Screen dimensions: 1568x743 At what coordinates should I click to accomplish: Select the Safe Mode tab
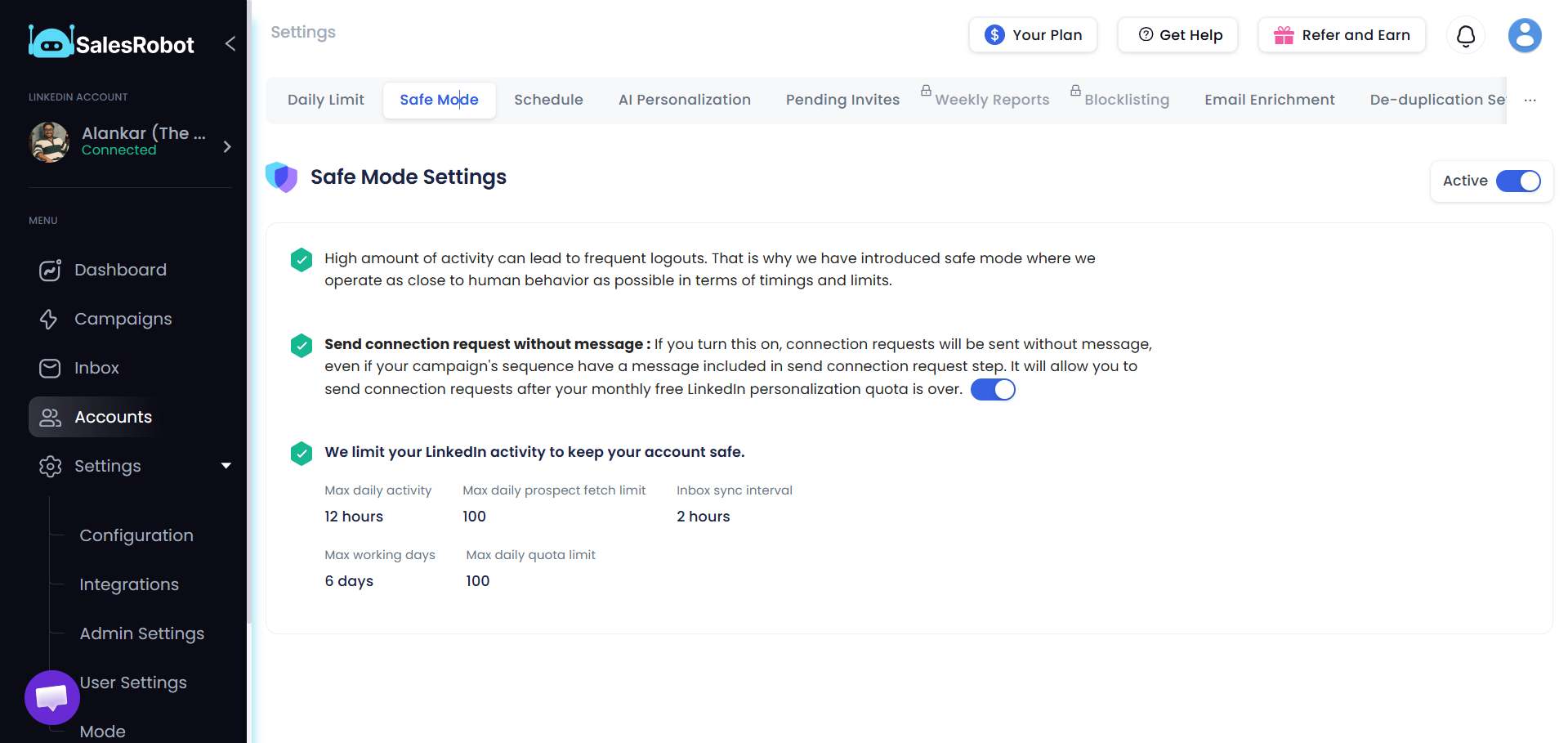[439, 100]
